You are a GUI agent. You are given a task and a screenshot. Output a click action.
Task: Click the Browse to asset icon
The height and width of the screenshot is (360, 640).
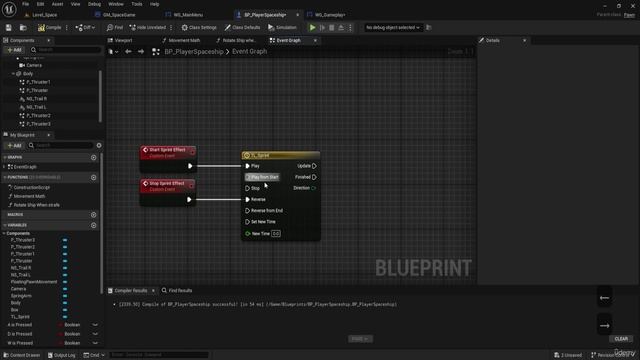point(23,27)
